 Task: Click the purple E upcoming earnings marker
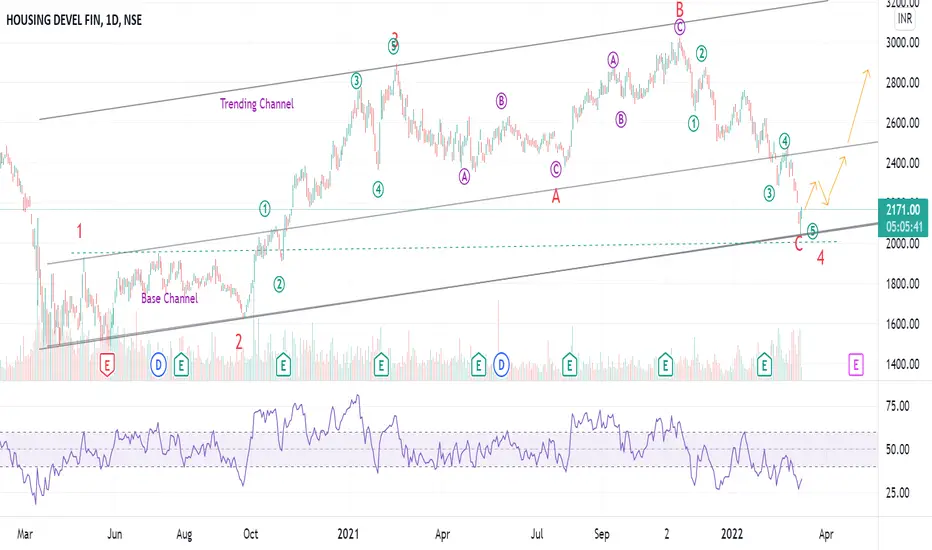coord(856,364)
